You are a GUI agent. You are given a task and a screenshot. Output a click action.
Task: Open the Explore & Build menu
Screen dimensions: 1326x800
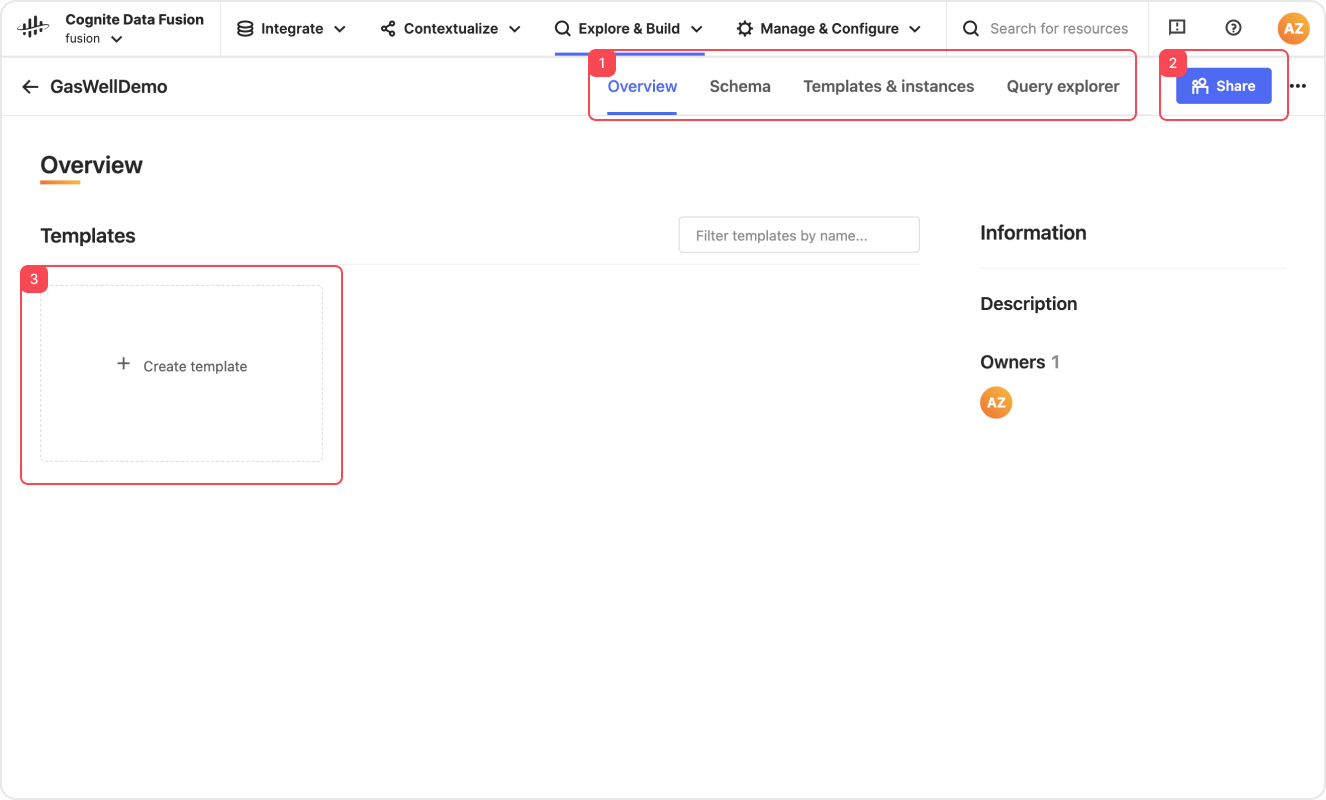point(629,29)
